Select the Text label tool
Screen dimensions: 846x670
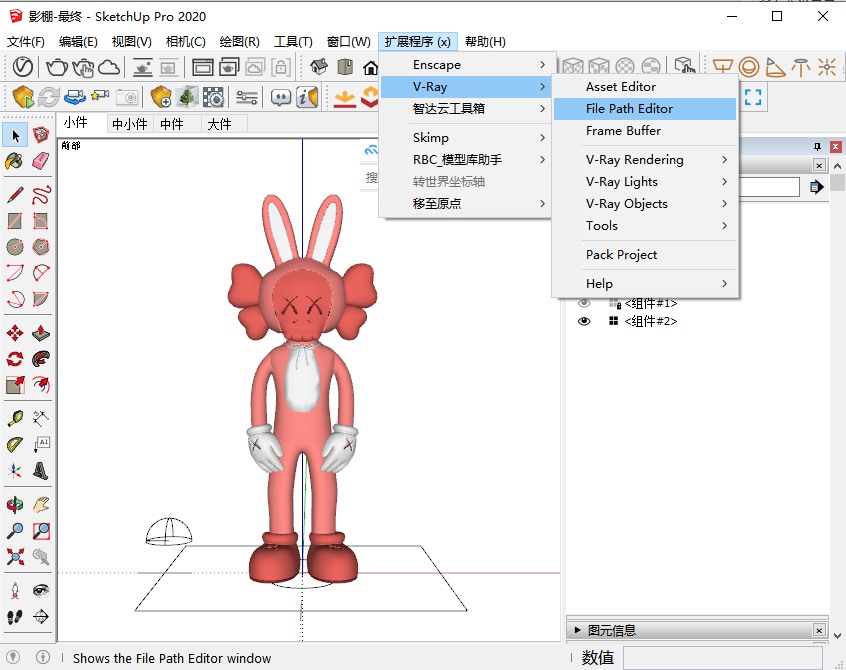click(x=41, y=444)
